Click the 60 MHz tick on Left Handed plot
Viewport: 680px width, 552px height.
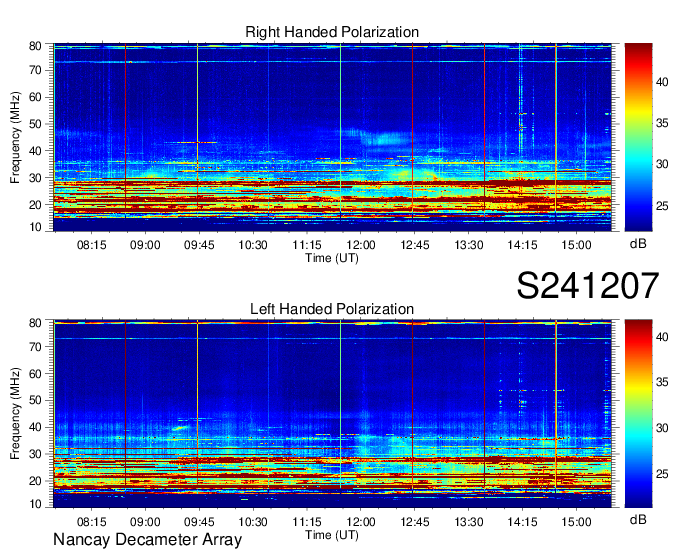pyautogui.click(x=35, y=373)
